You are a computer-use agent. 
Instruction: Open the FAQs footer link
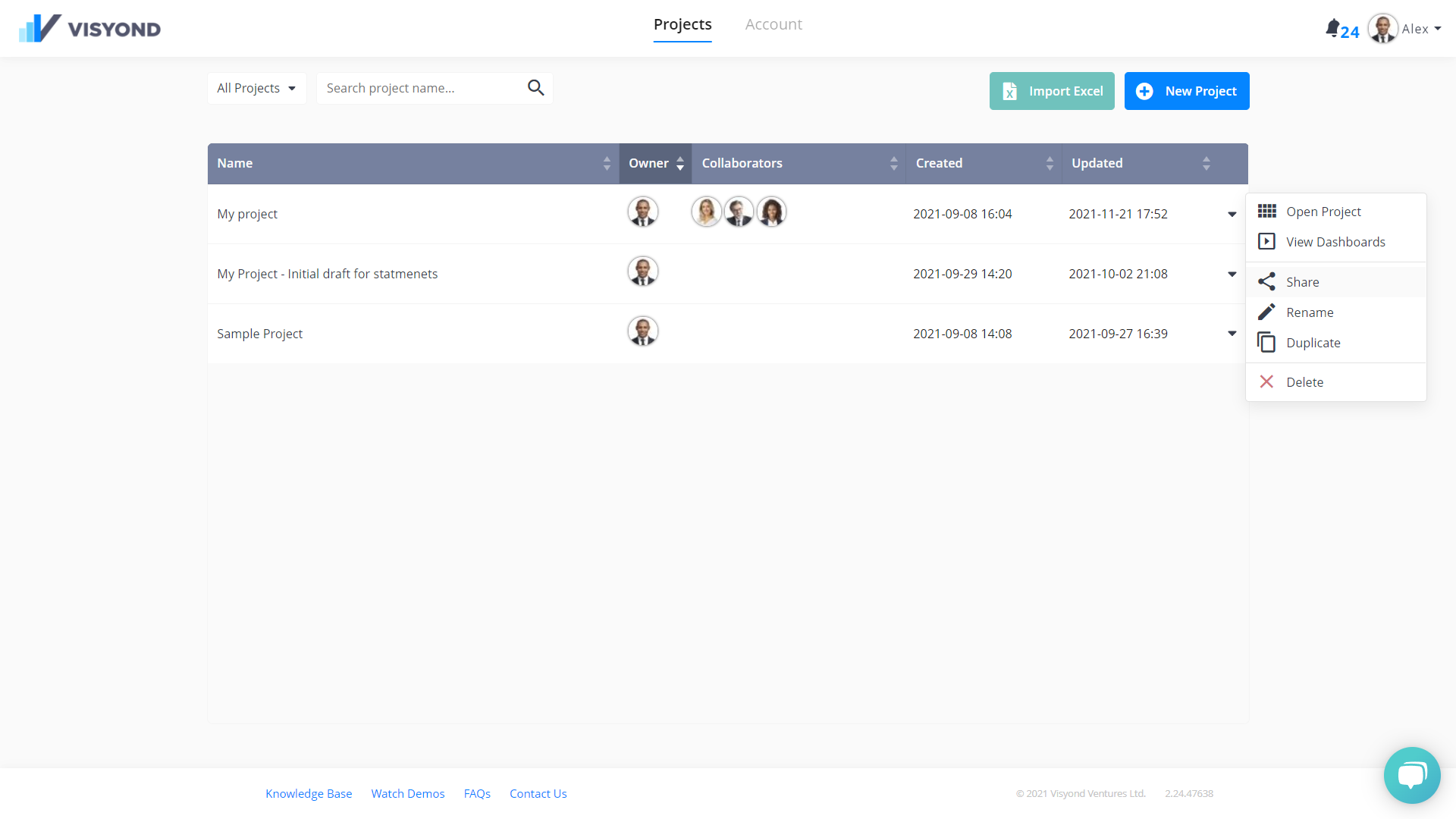click(x=477, y=793)
